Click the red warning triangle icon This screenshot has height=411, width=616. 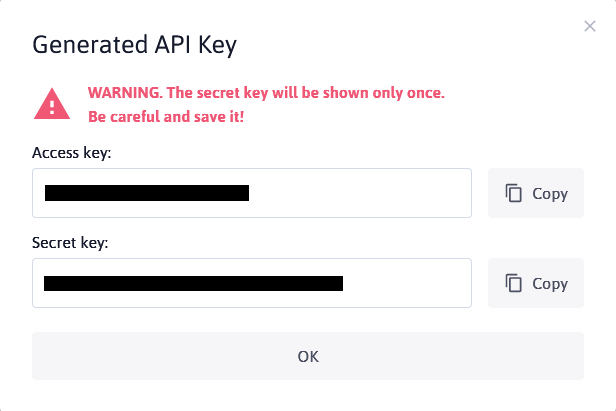(52, 104)
